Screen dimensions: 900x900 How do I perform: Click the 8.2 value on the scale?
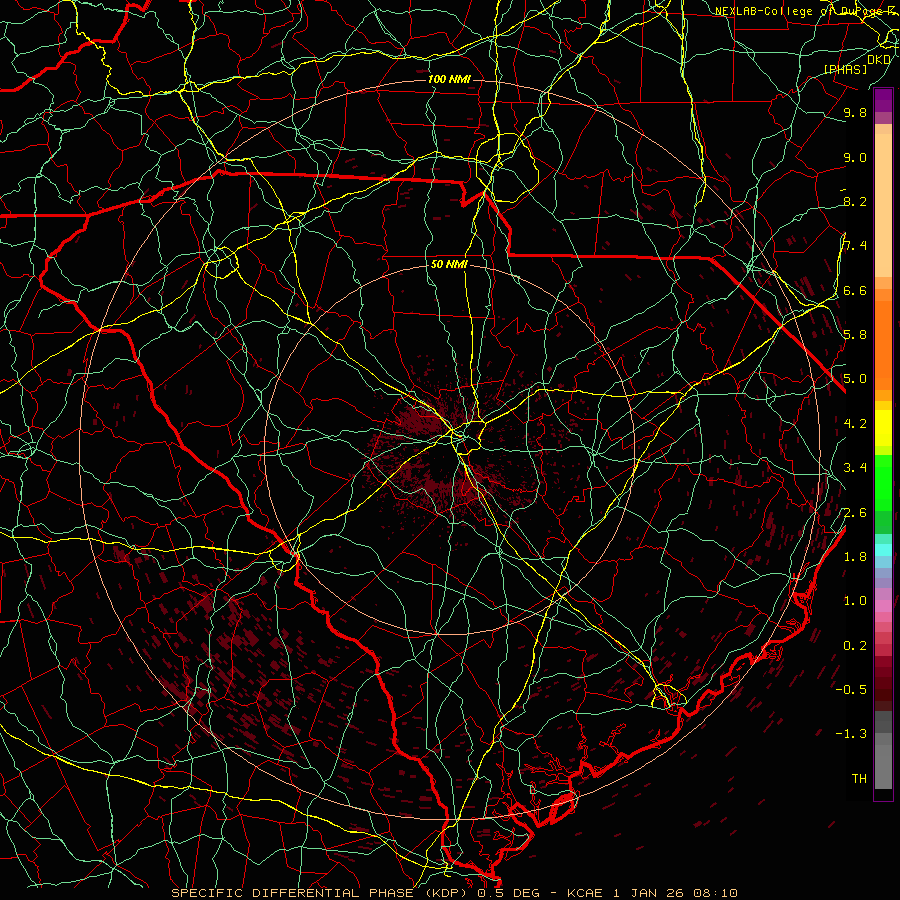pyautogui.click(x=855, y=201)
